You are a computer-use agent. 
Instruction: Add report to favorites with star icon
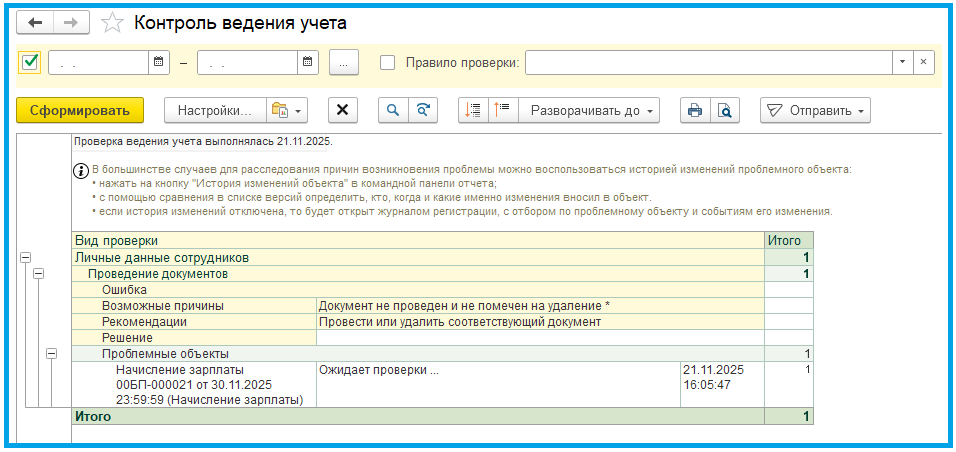click(x=113, y=22)
